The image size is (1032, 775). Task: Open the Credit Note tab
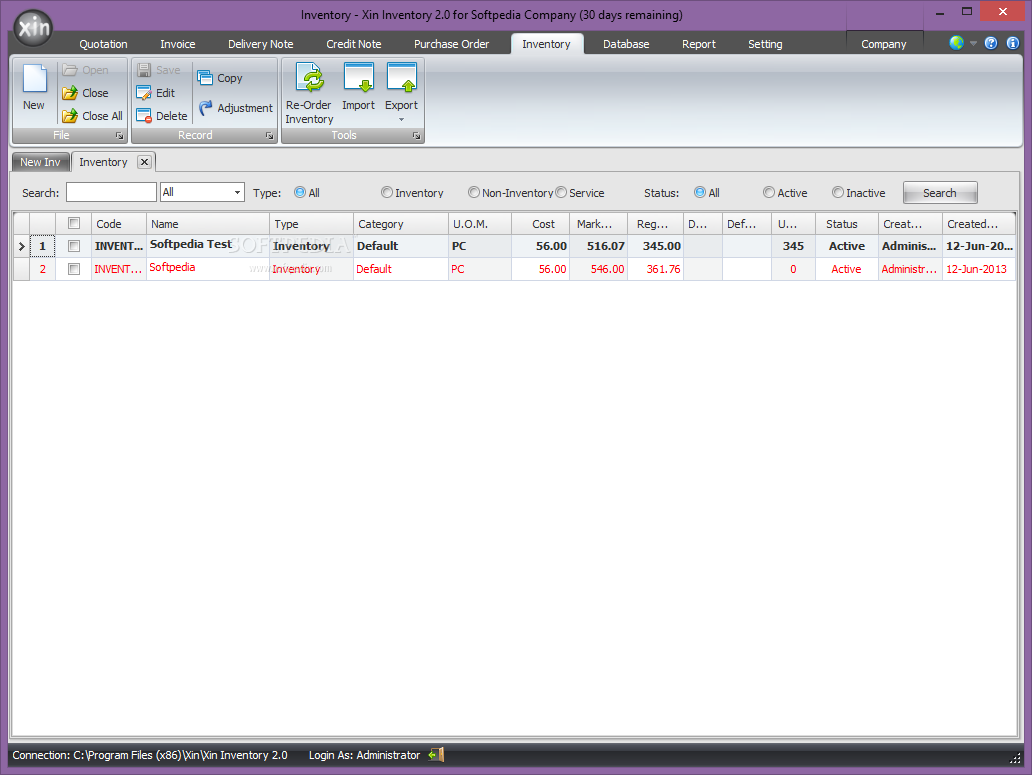(353, 44)
